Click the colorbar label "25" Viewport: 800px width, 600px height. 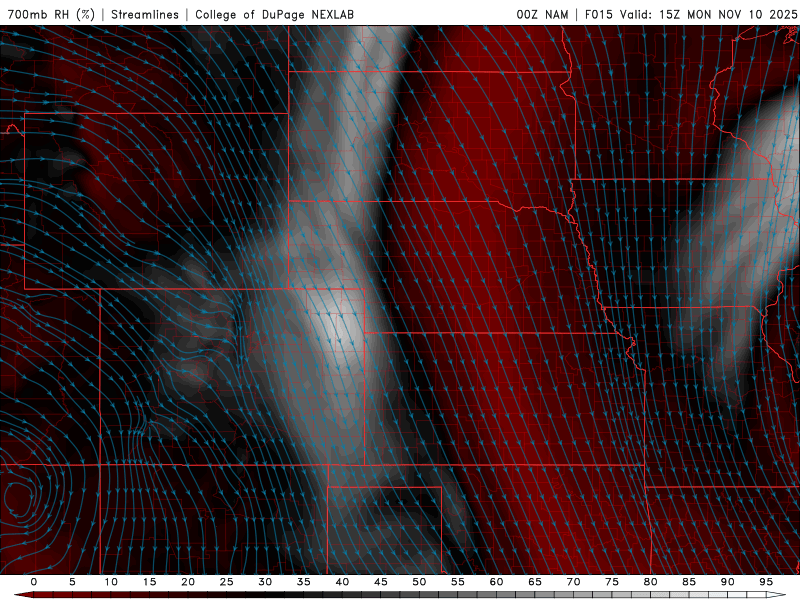click(x=227, y=582)
